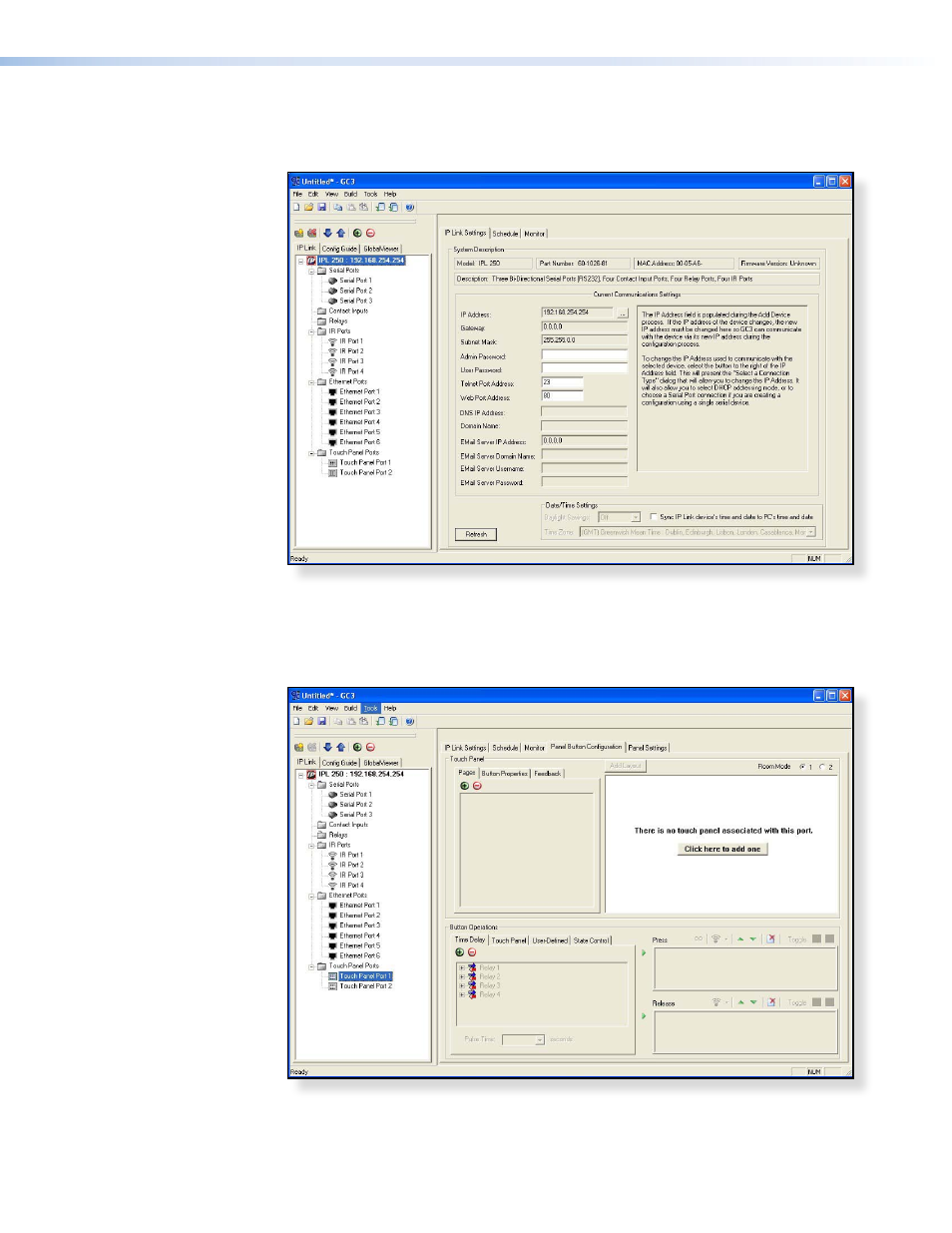This screenshot has height=1233, width=952.
Task: Collapse Ethernet Ports in Panel Button Configuration window tree
Action: [311, 896]
